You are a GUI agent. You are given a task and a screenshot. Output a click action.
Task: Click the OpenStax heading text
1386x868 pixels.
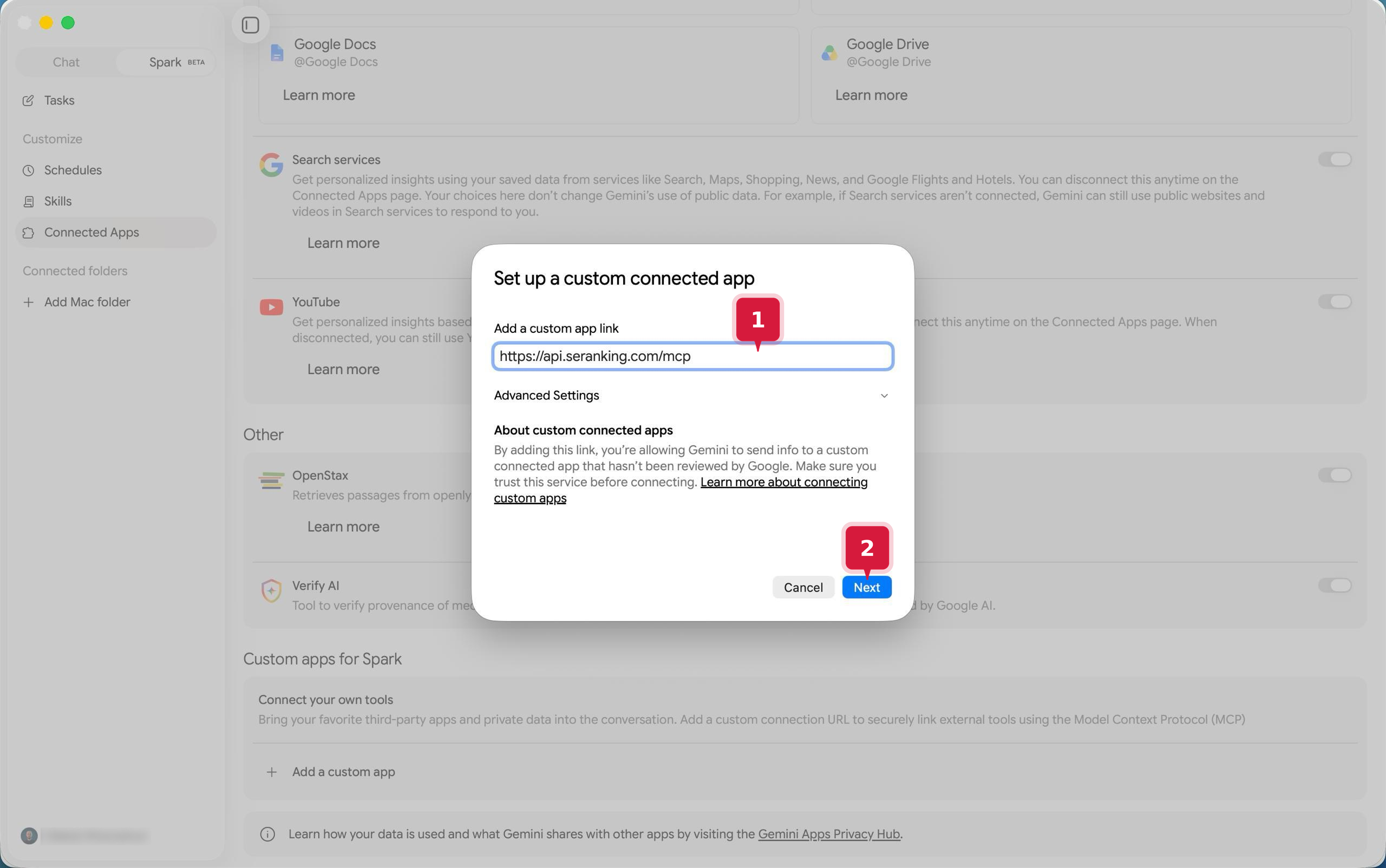tap(320, 475)
